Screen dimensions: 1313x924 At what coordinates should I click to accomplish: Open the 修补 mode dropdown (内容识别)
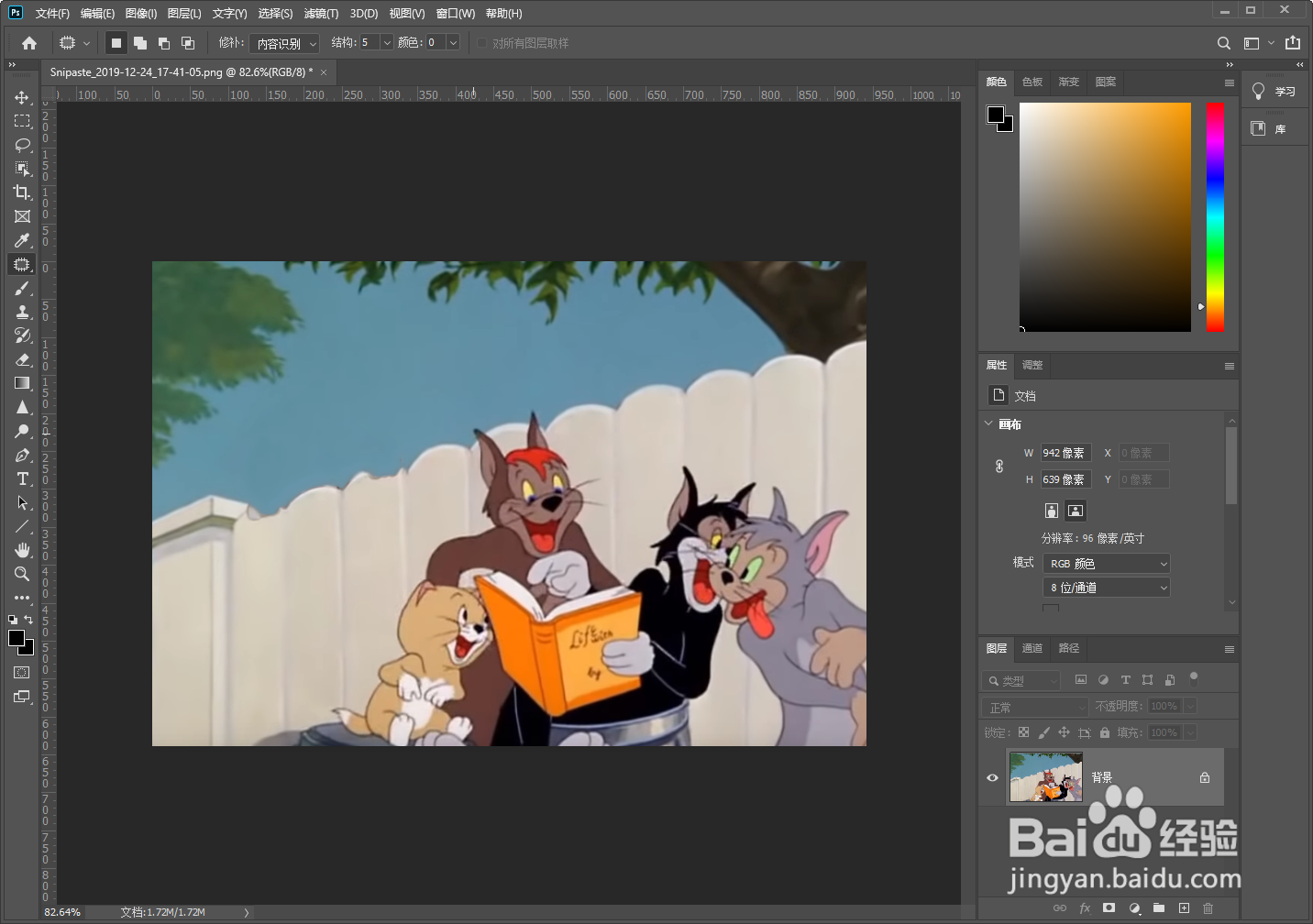(284, 43)
